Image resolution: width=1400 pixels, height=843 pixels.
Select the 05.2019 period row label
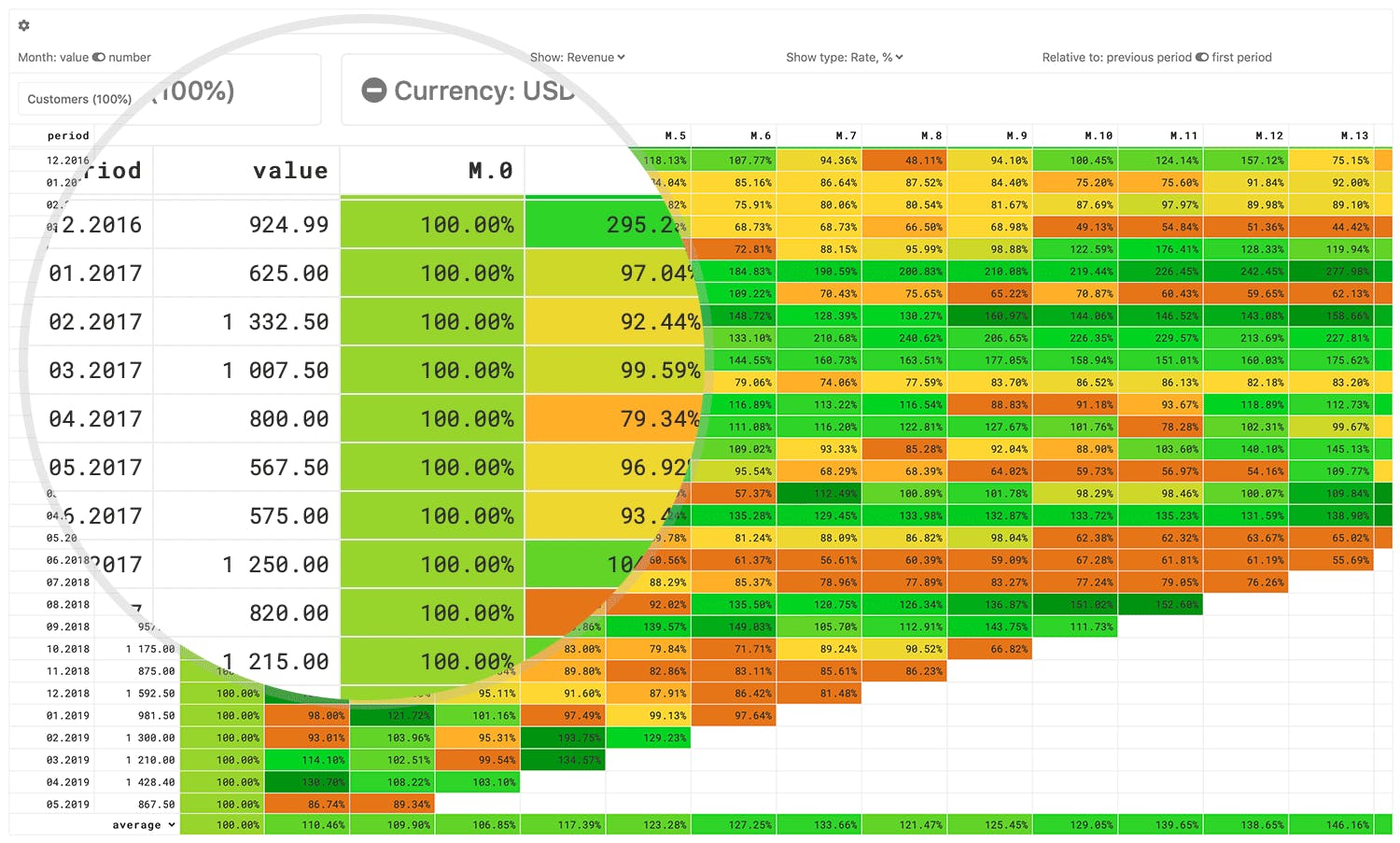(x=68, y=805)
